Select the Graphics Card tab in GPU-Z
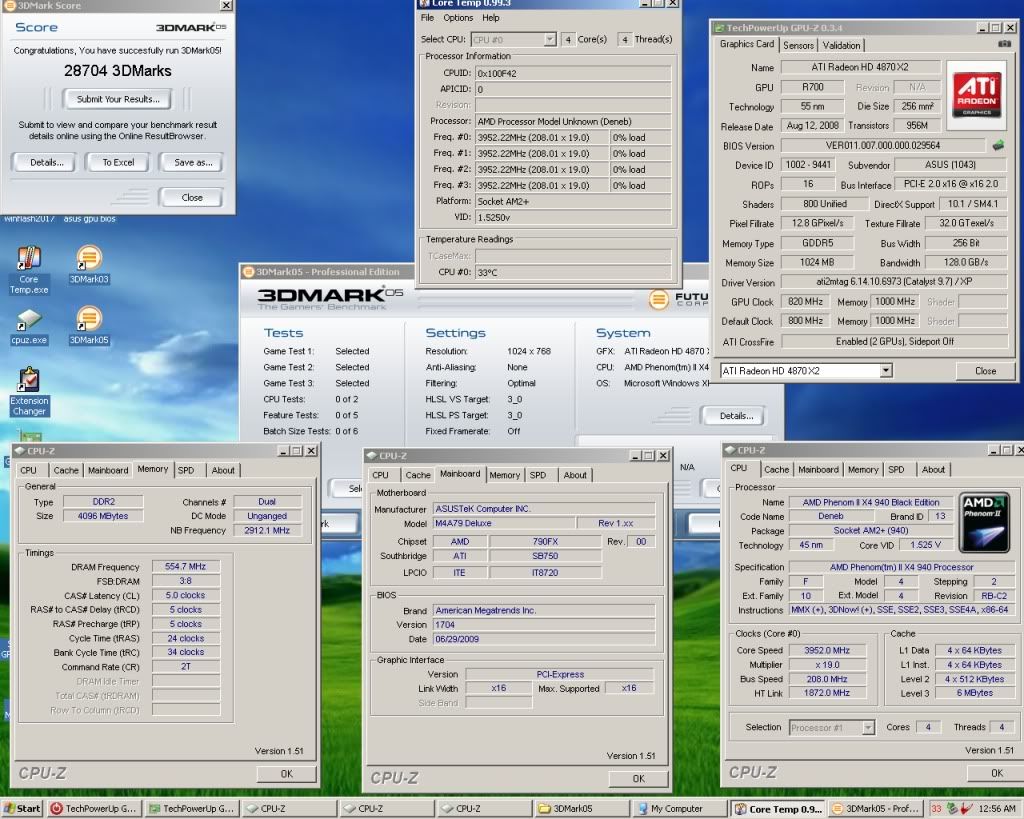 746,44
